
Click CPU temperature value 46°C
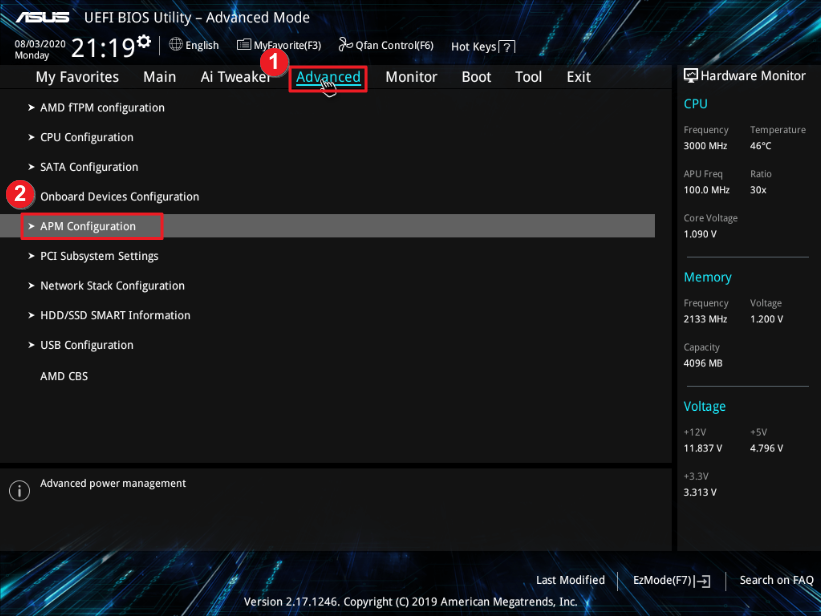[760, 146]
